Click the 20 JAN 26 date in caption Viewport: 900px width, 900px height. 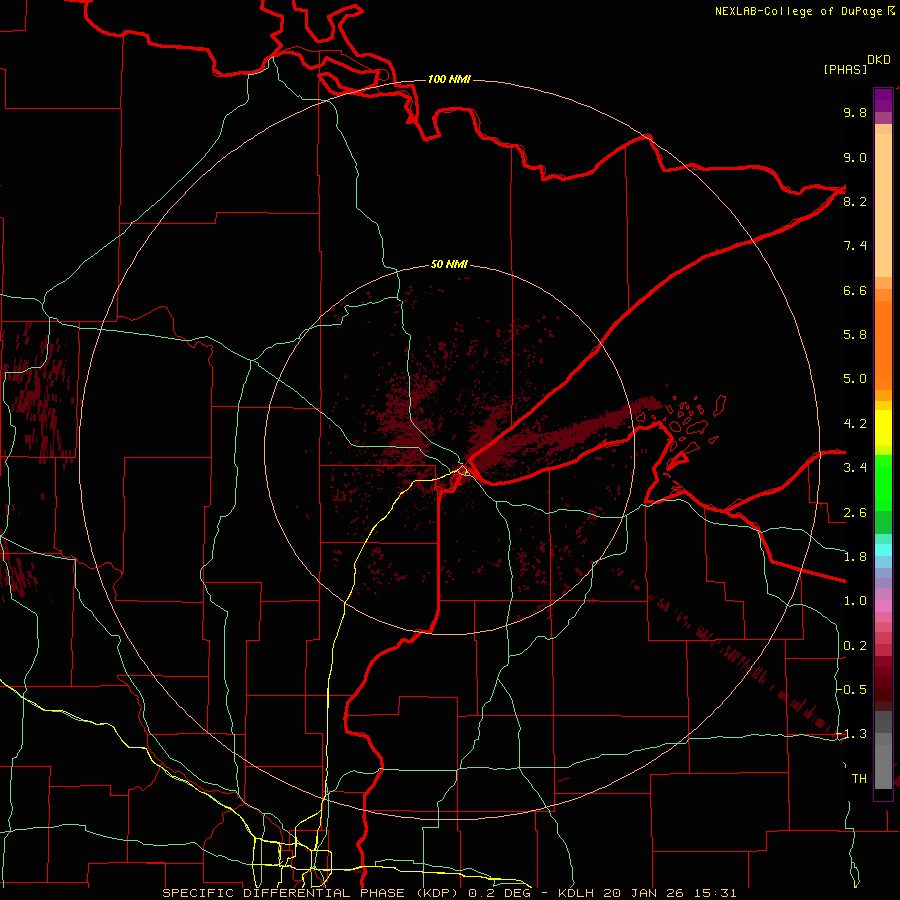pyautogui.click(x=643, y=893)
